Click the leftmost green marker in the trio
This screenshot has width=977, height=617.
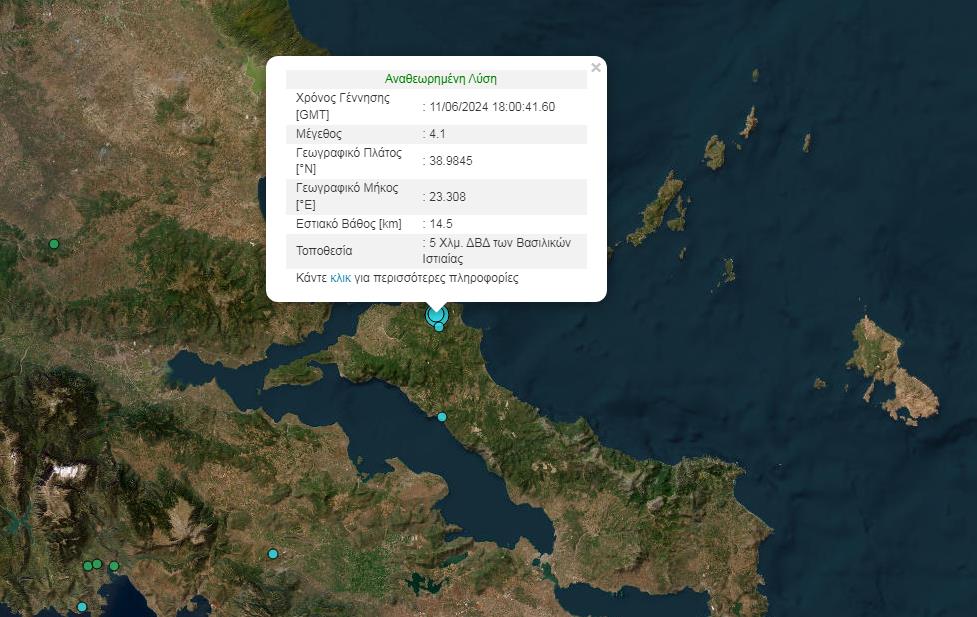pyautogui.click(x=88, y=566)
